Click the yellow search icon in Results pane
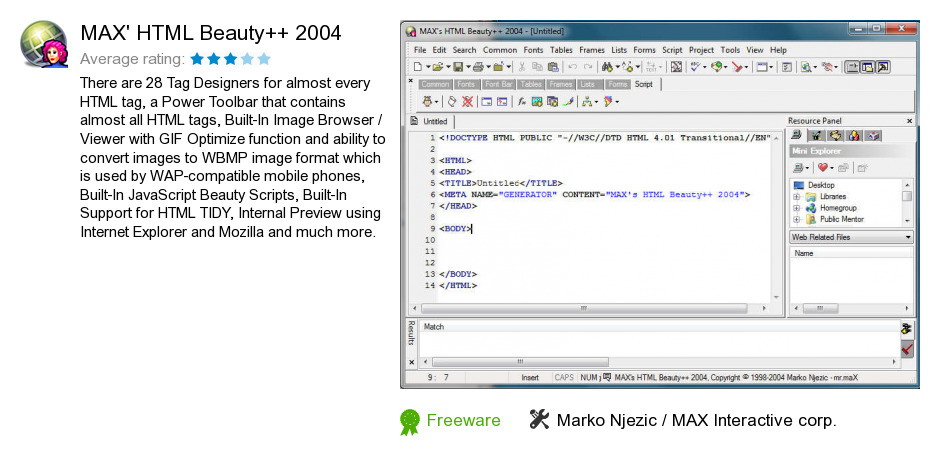940x466 pixels. (x=906, y=329)
